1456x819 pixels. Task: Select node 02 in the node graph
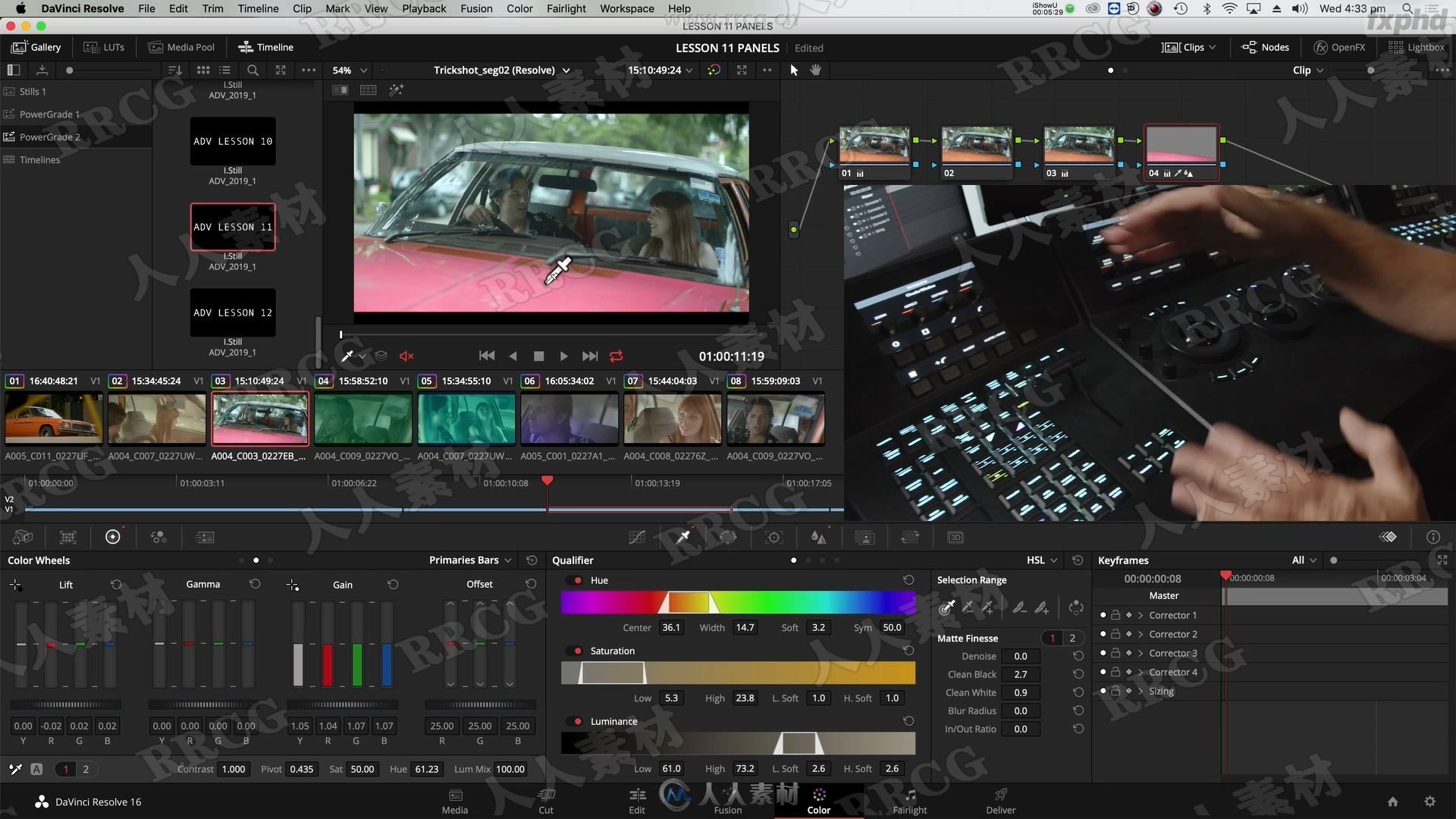(x=977, y=152)
